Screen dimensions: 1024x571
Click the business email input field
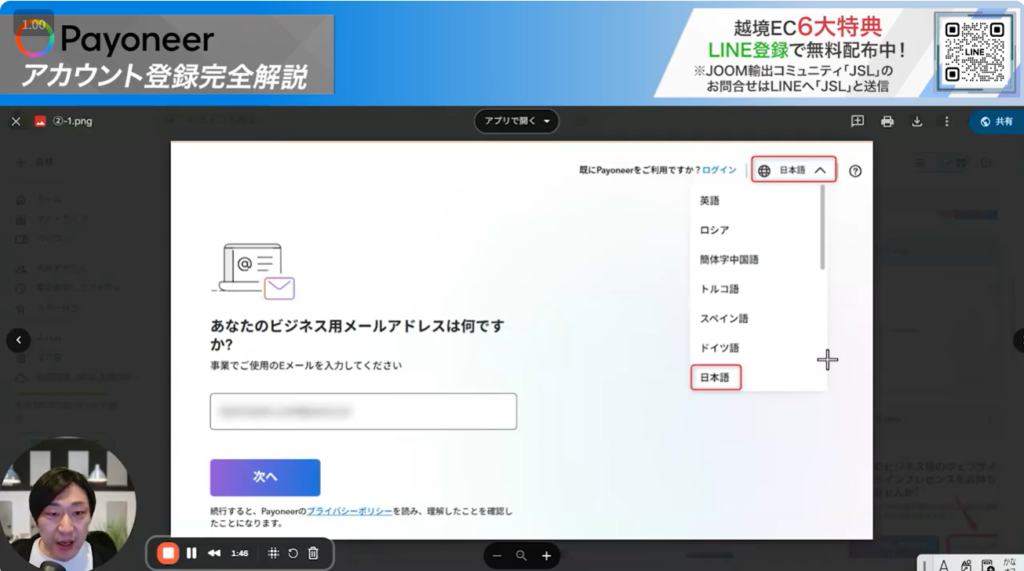tap(363, 411)
